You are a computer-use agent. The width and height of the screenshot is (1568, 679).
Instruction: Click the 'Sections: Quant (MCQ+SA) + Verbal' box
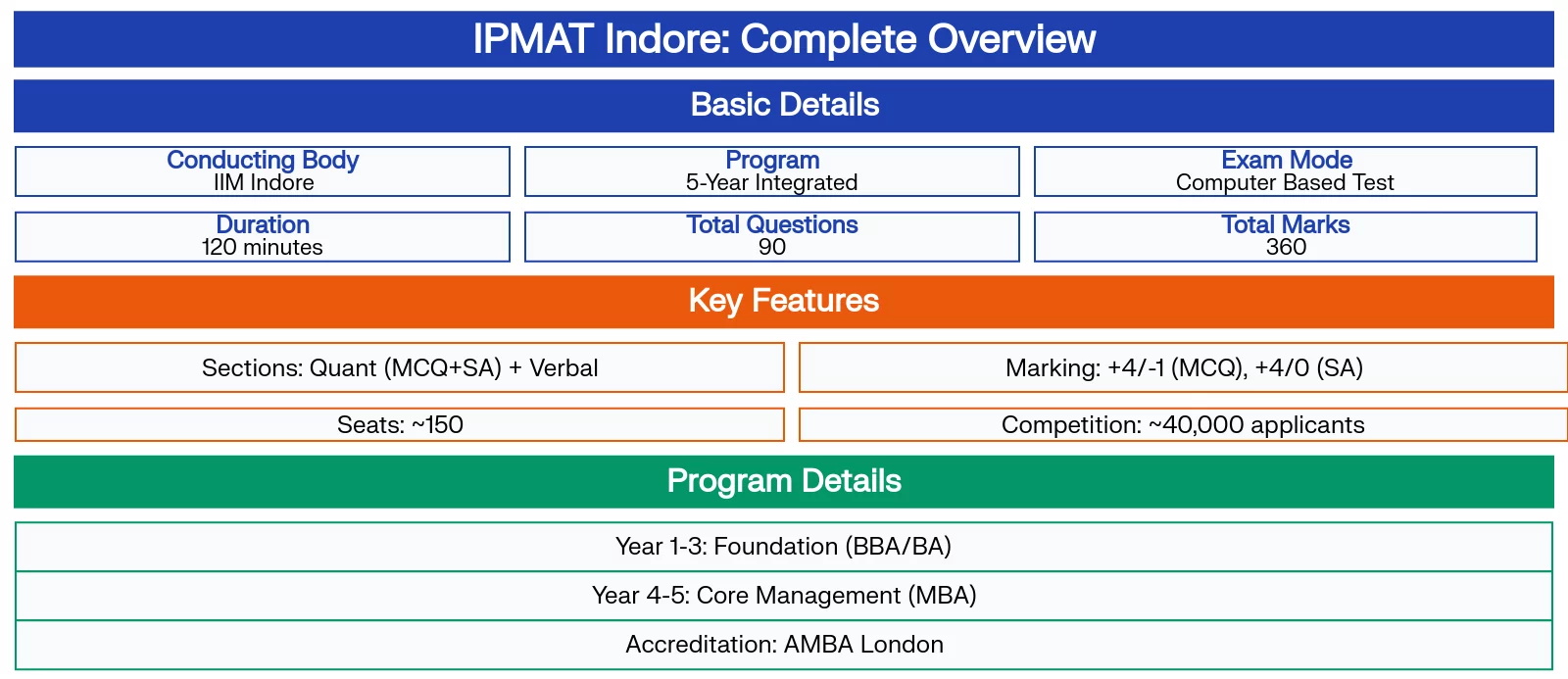400,367
